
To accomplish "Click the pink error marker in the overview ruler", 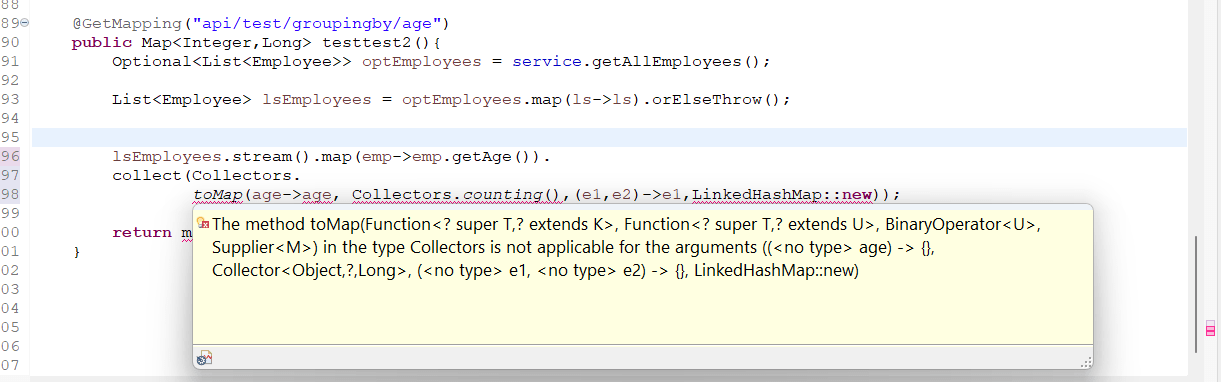I will point(1209,329).
